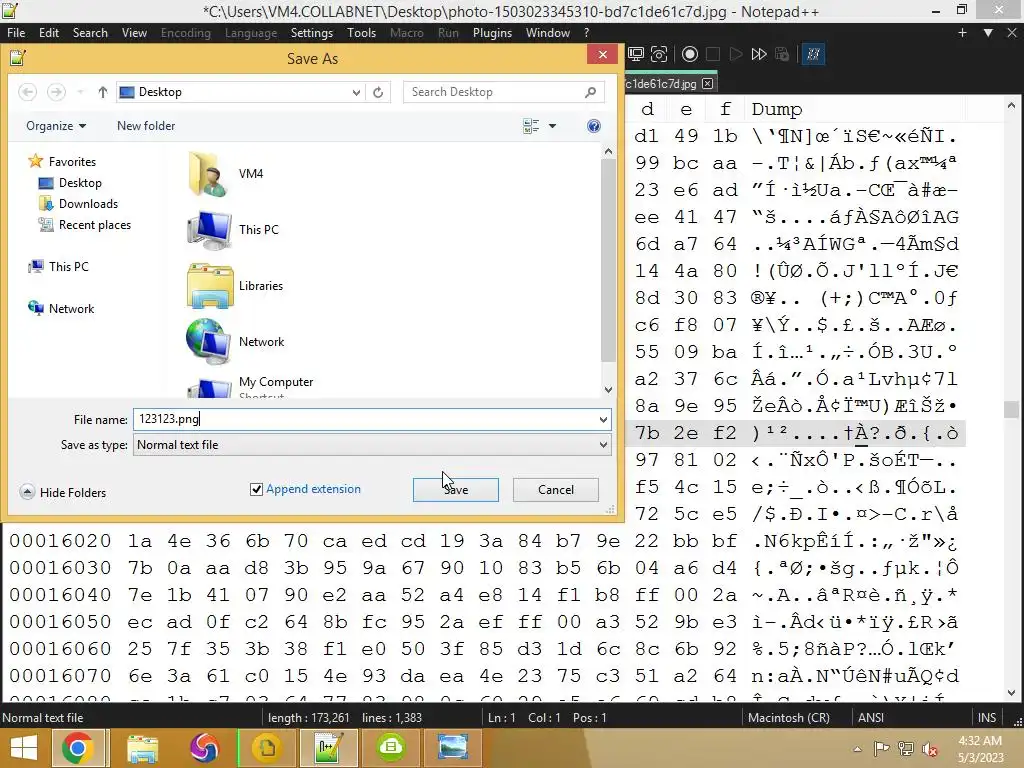Viewport: 1024px width, 768px height.
Task: Go forward in Save As dialog
Action: (56, 92)
